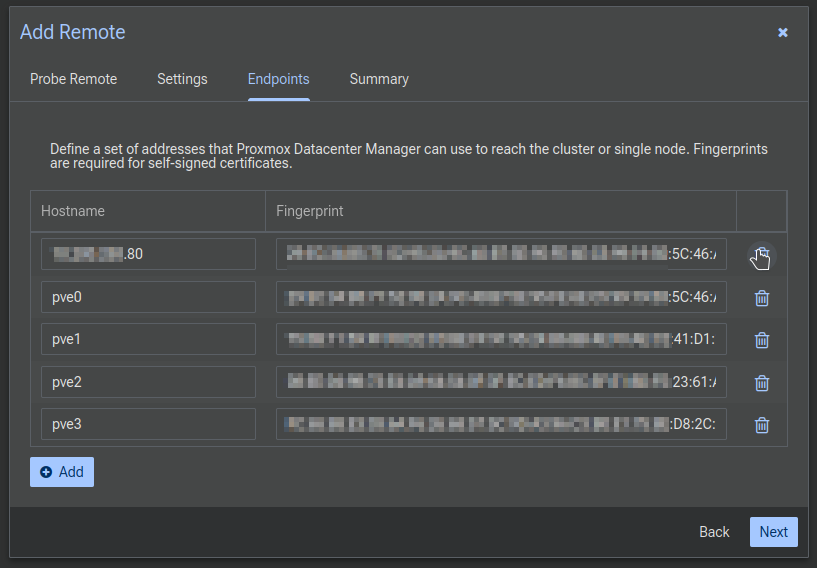Focus the pve0 hostname field

[148, 297]
